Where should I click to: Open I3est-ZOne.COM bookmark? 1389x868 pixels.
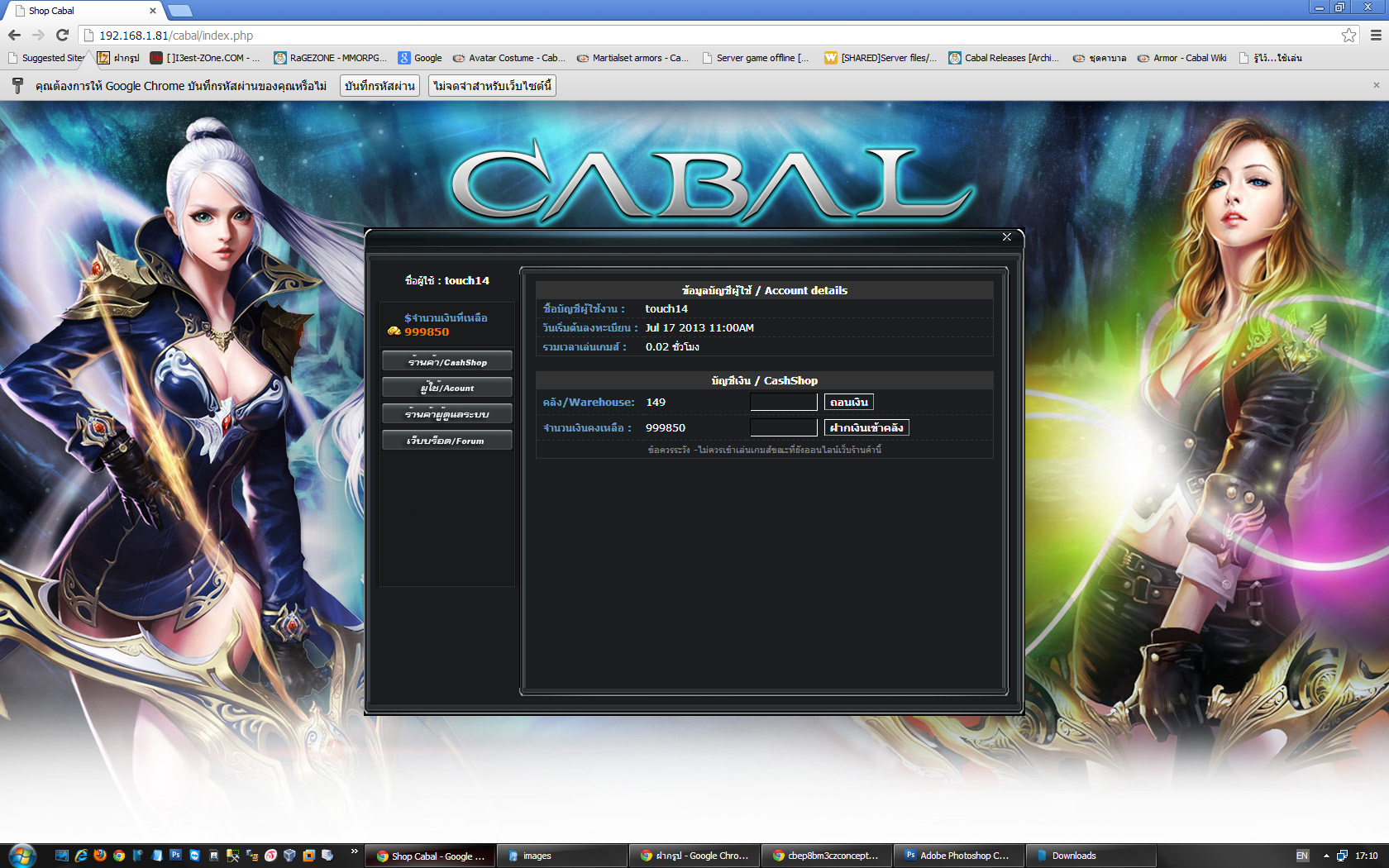click(205, 58)
